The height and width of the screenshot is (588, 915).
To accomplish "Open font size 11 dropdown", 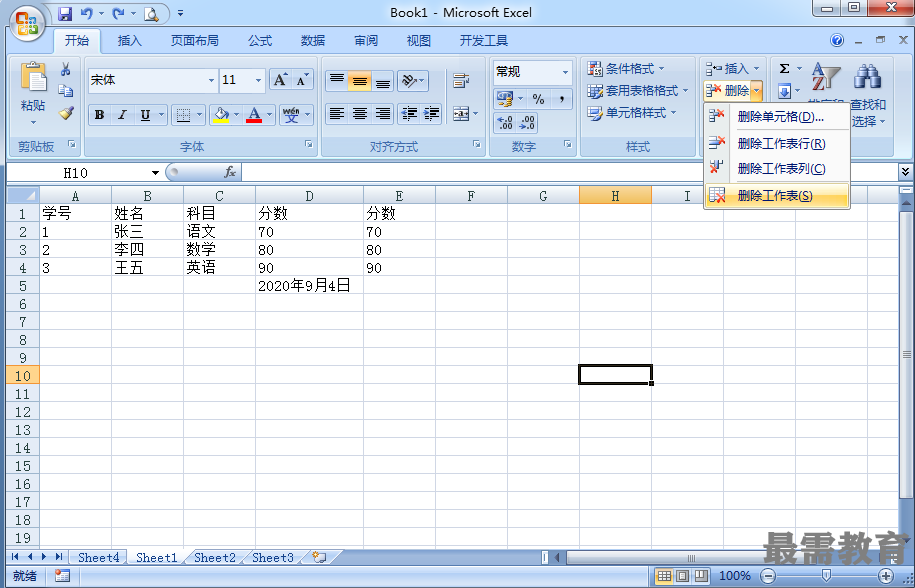I will pos(258,80).
